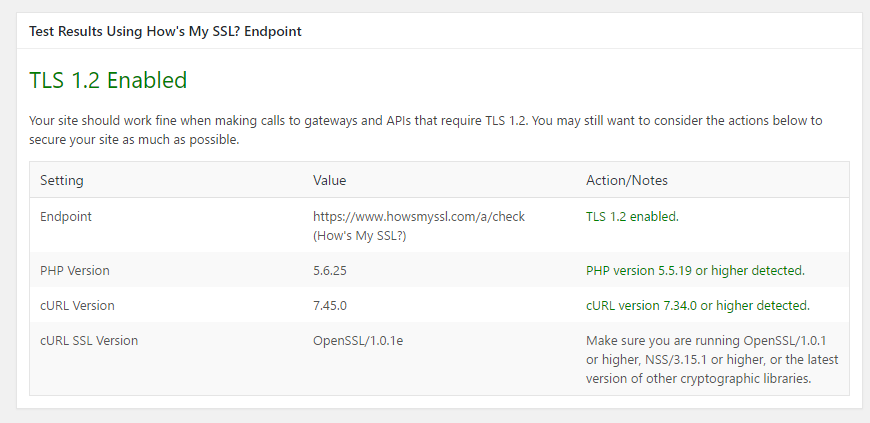Click the PHP version value 5.6.25

coord(332,271)
